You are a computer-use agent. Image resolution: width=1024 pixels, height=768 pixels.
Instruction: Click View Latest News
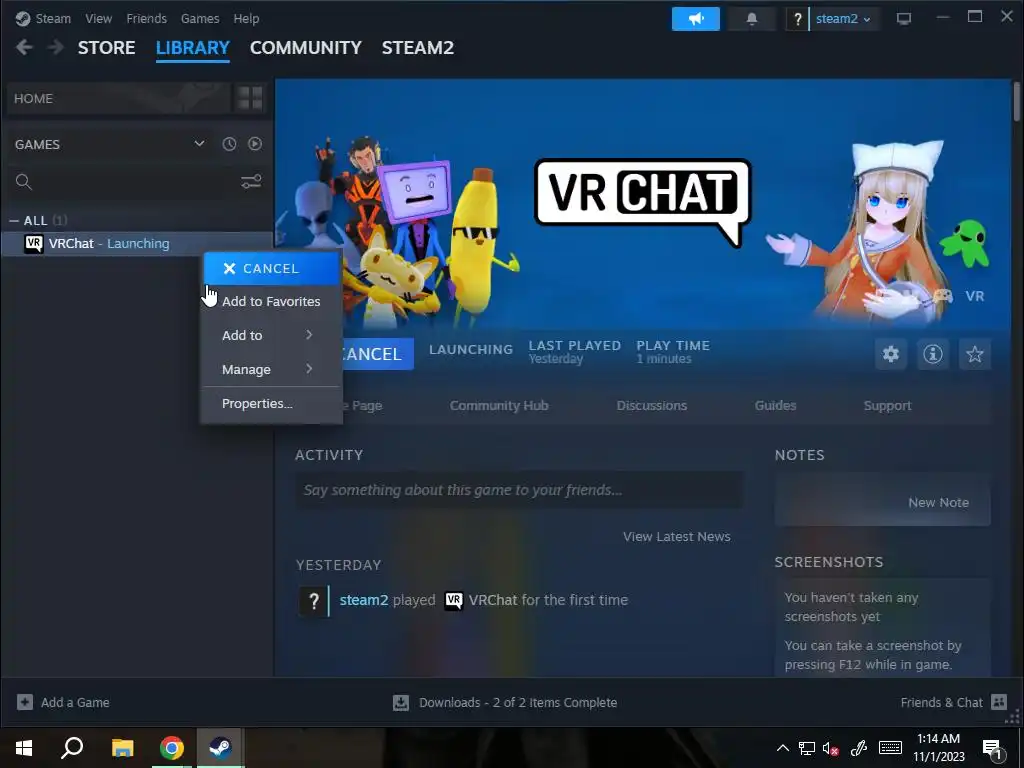(x=677, y=537)
